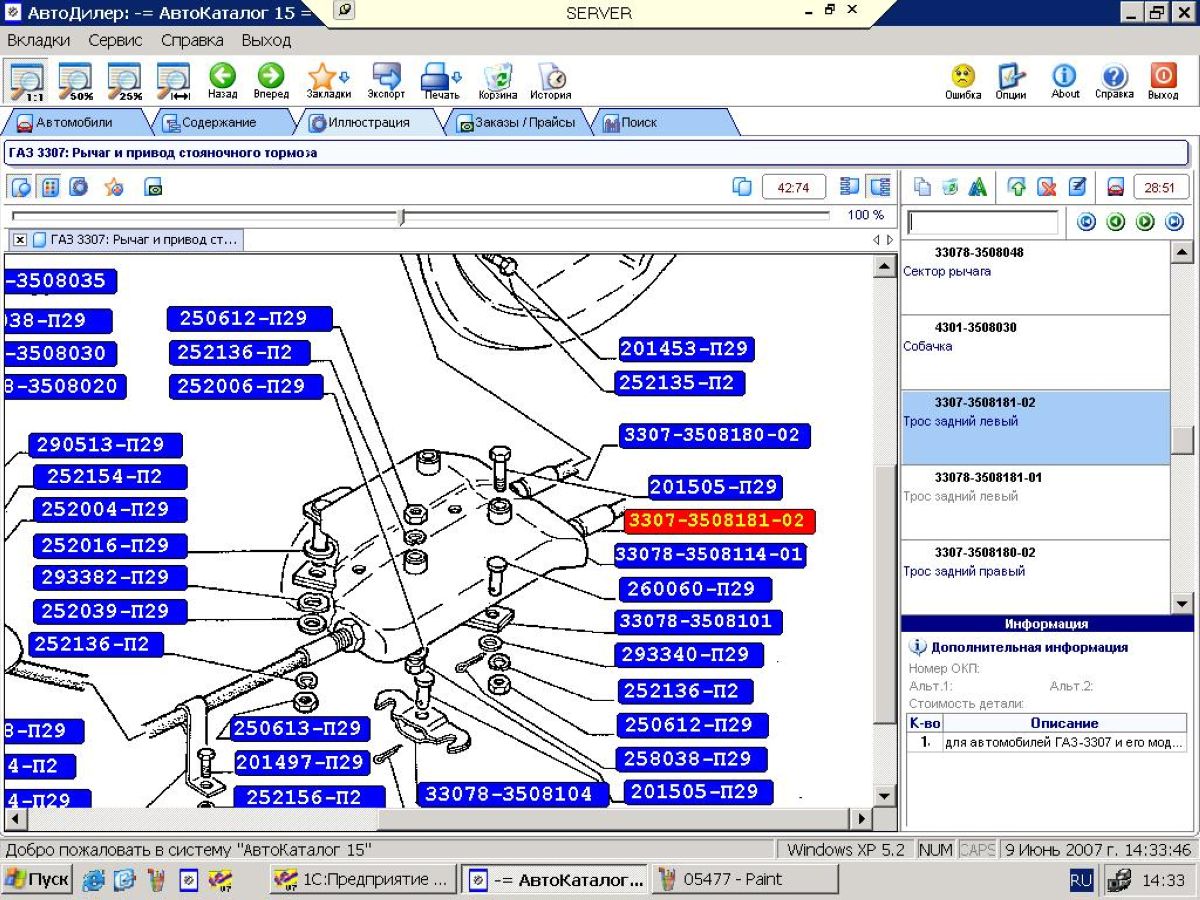Open the Корзина basket
The width and height of the screenshot is (1200, 900).
coord(497,81)
